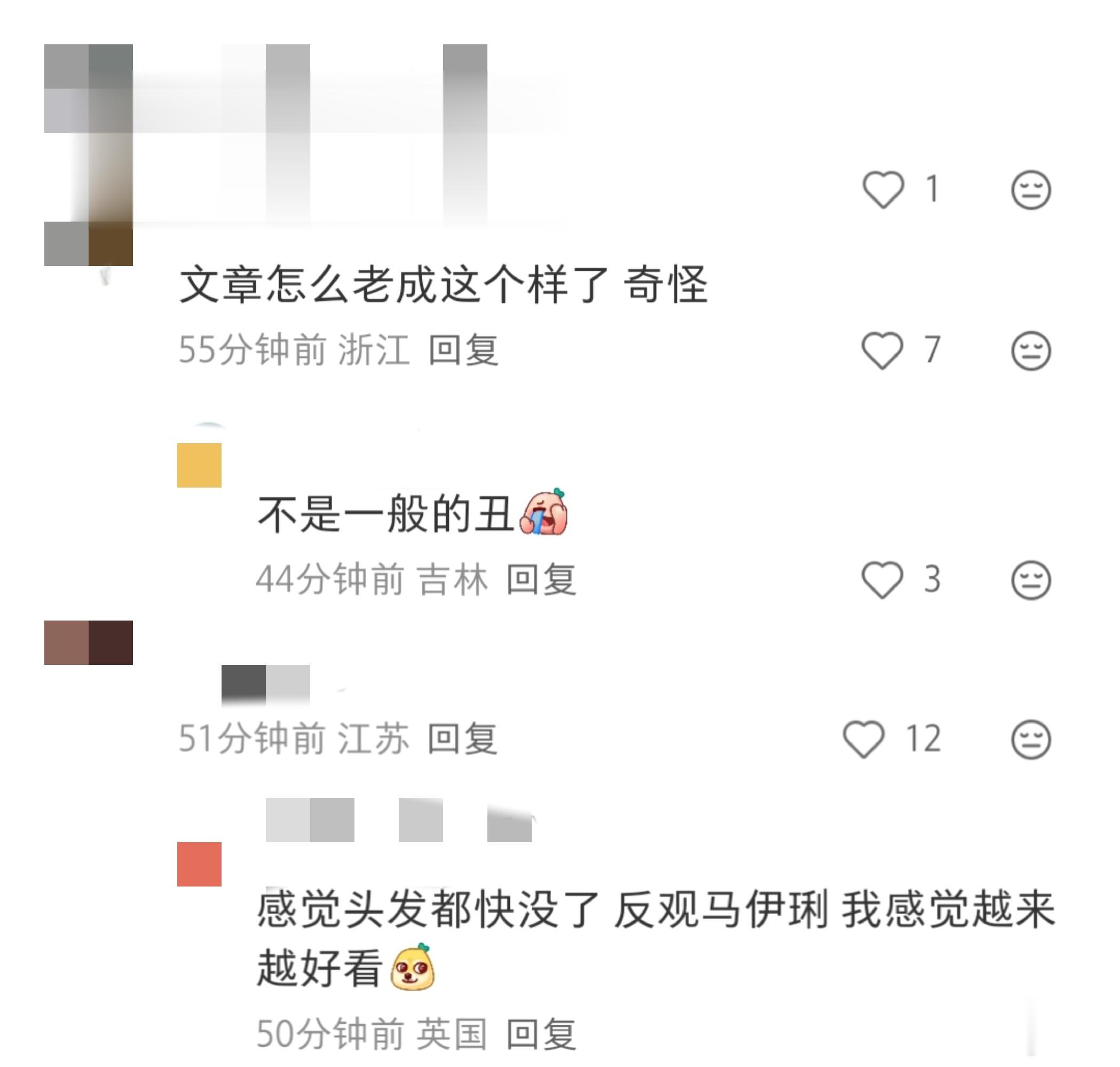Dislike the 不是一般的丑 reply

coord(1031,580)
